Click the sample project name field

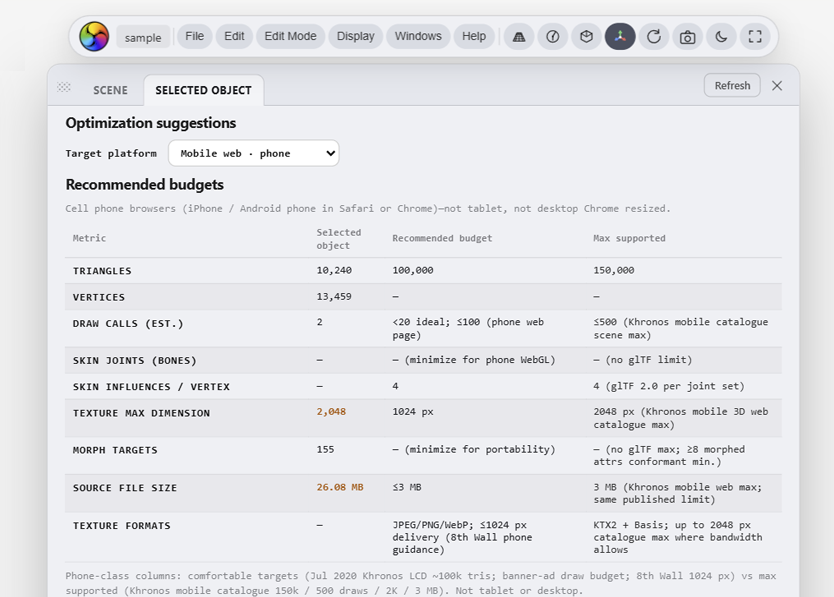pos(143,37)
